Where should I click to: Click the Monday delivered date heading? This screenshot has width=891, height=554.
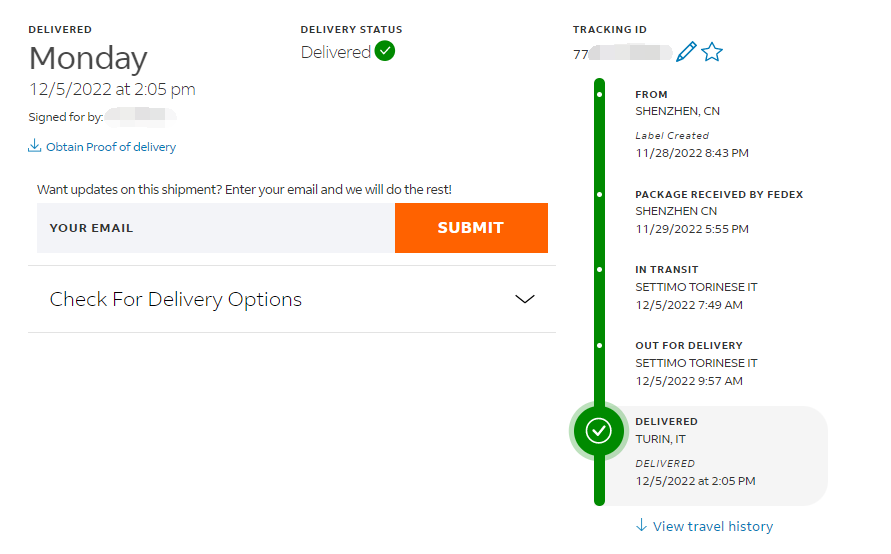click(88, 58)
